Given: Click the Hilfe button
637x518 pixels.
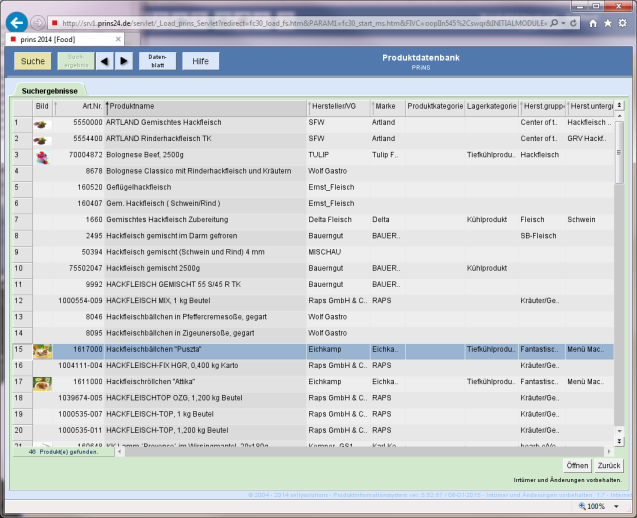Looking at the screenshot, I should [x=200, y=62].
